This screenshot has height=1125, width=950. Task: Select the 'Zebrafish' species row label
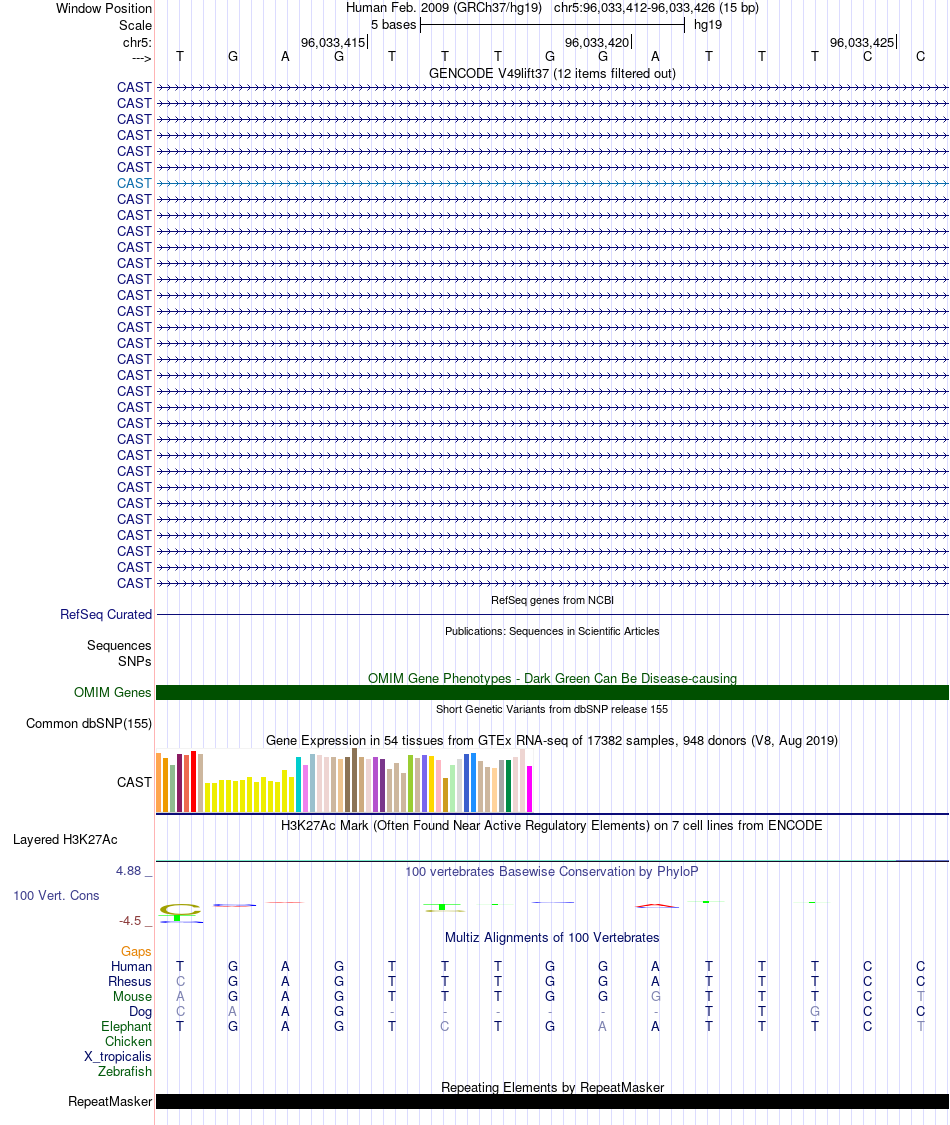(125, 1072)
